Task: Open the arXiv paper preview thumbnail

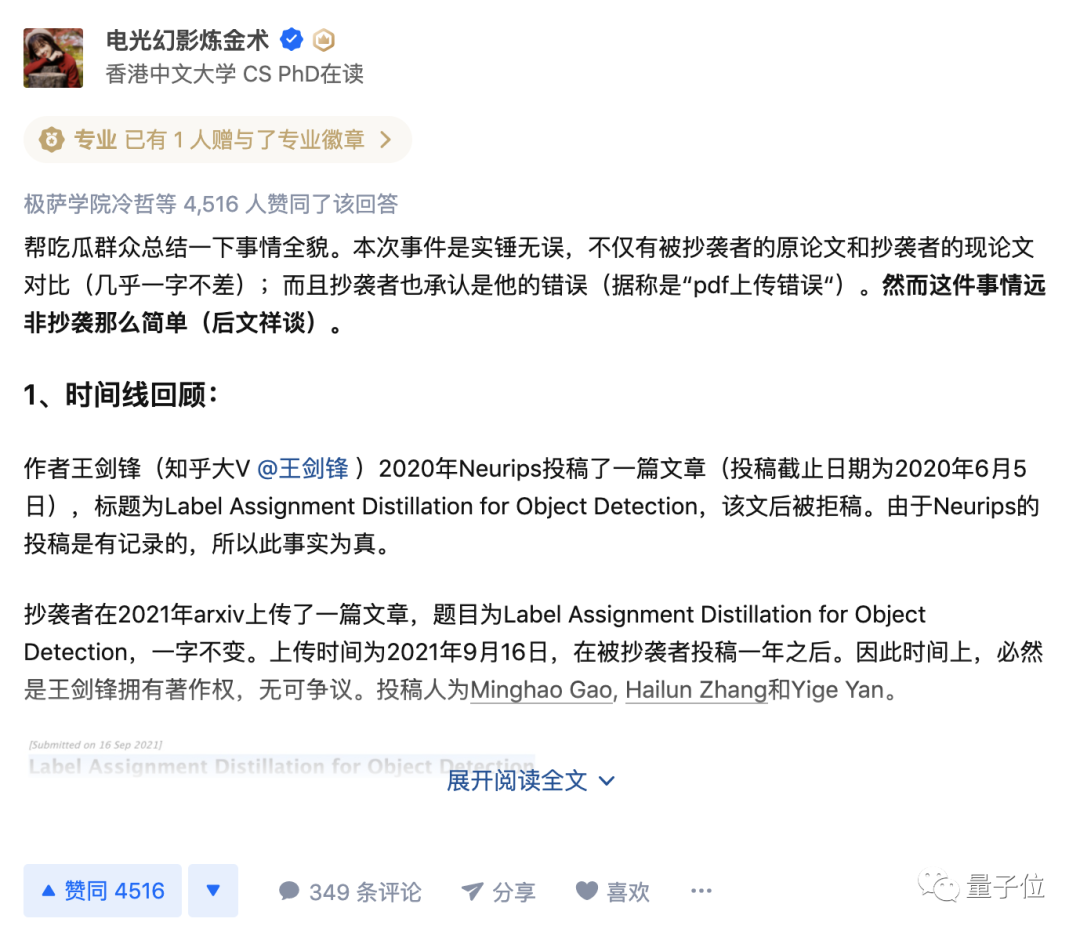Action: [281, 758]
